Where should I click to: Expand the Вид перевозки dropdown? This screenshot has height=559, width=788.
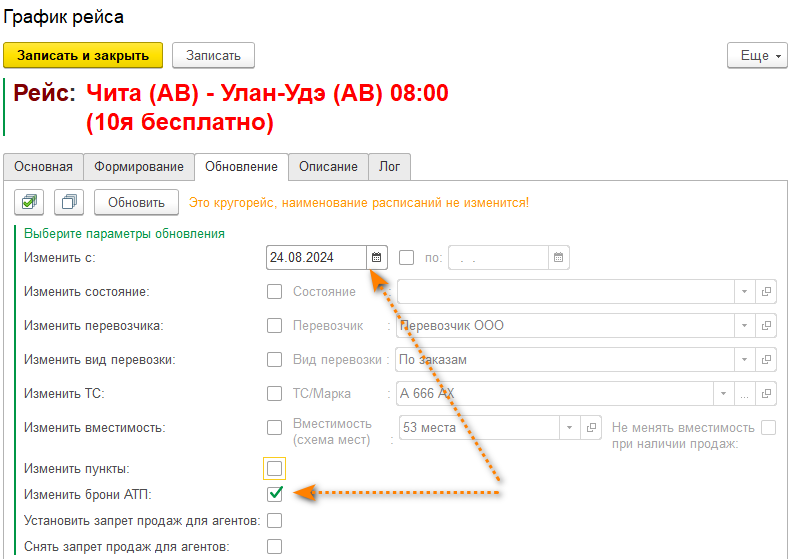(x=744, y=360)
